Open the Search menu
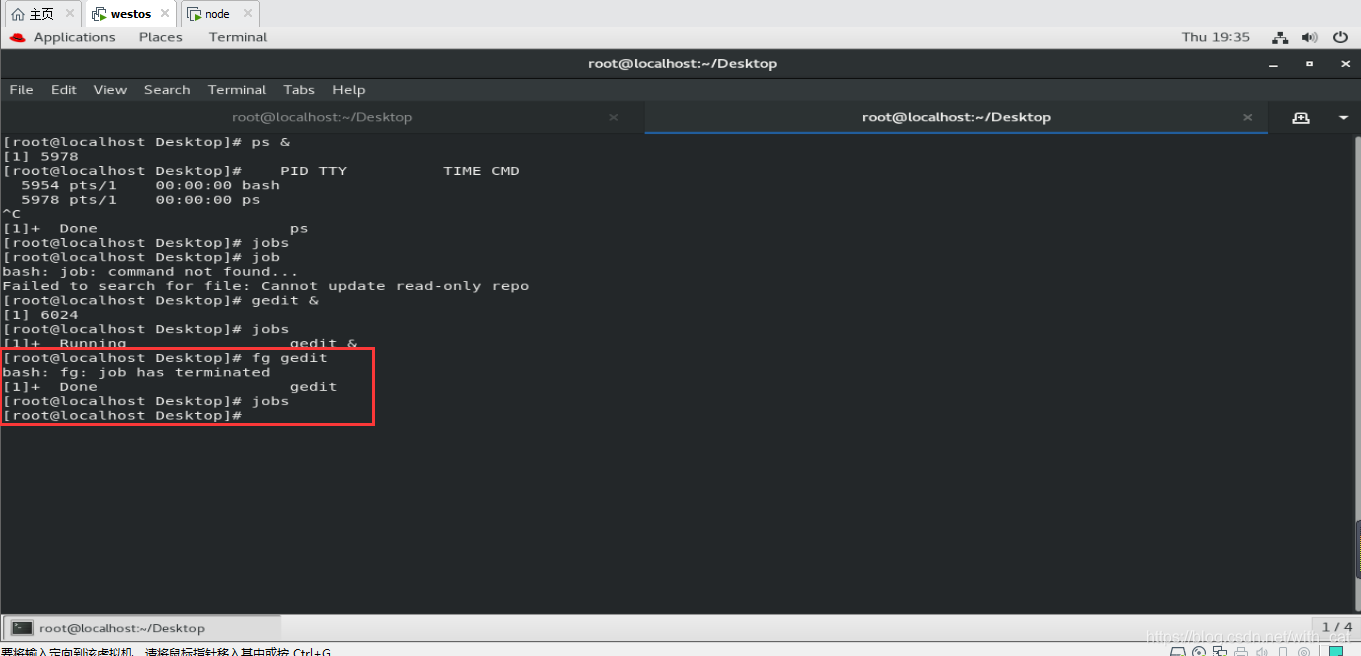Screen dimensions: 1361x656 [167, 89]
